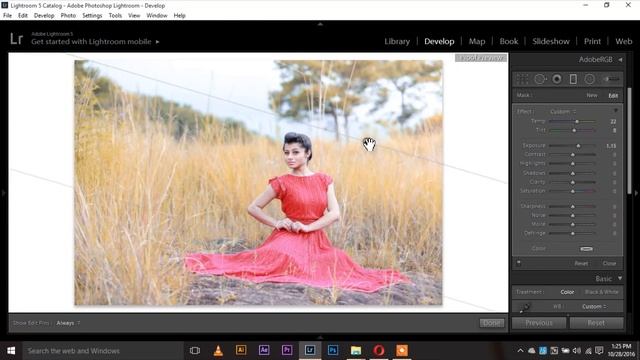640x360 pixels.
Task: Switch to the Map module
Action: point(477,41)
